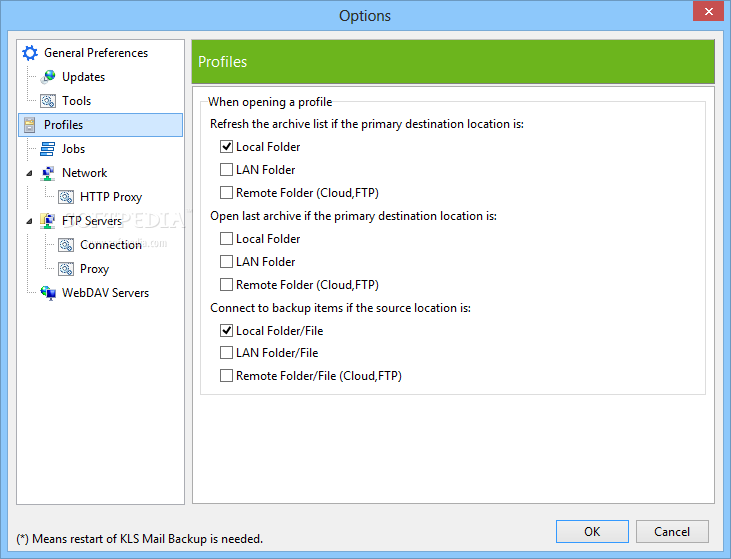Check Remote Folder under Open last archive
The height and width of the screenshot is (559, 731).
click(x=226, y=284)
